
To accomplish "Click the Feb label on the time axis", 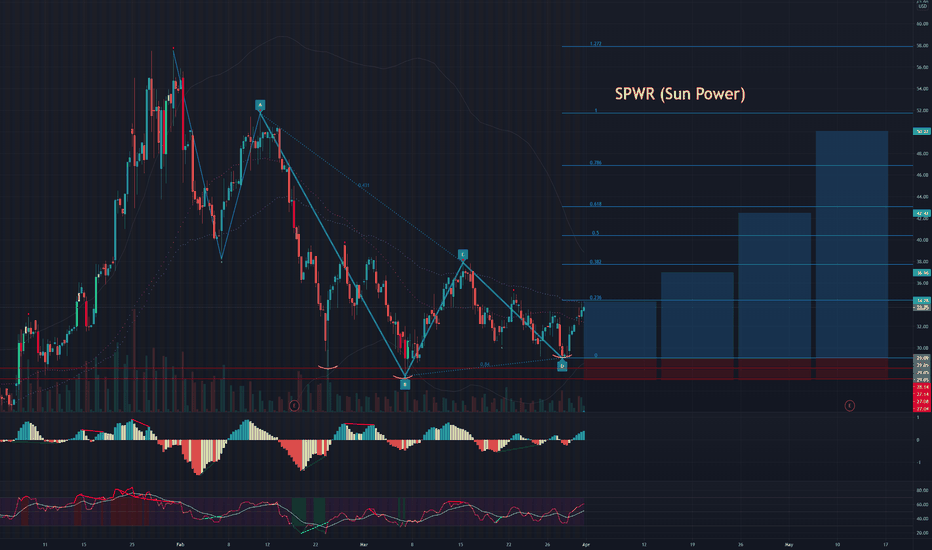I will click(180, 544).
